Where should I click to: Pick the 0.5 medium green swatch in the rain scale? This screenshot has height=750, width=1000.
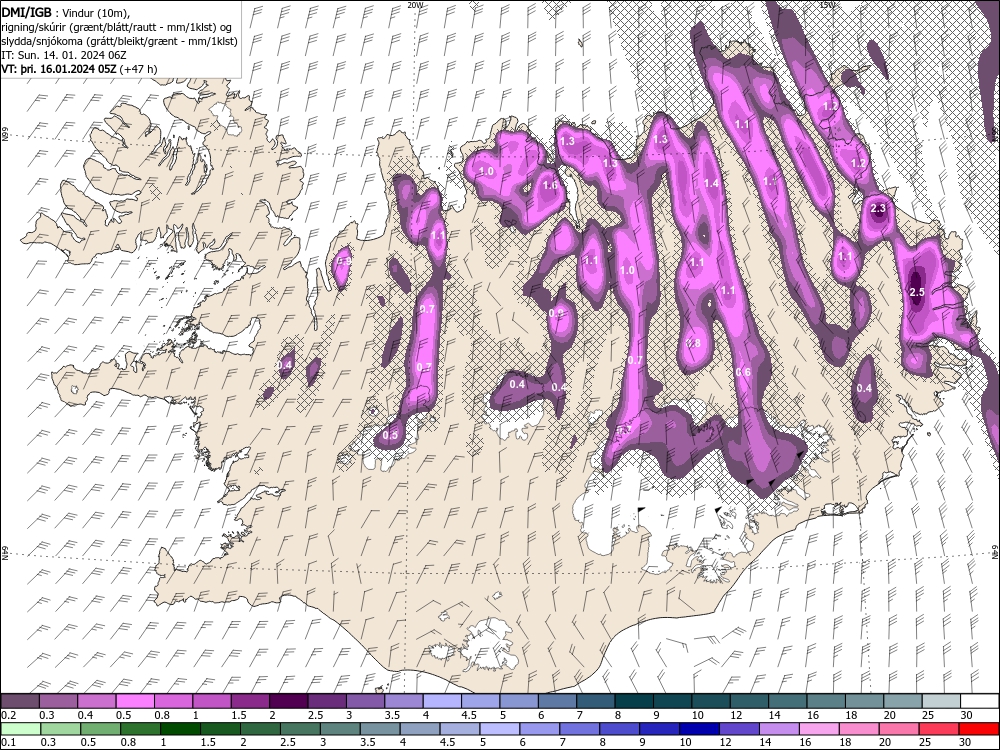pyautogui.click(x=100, y=729)
